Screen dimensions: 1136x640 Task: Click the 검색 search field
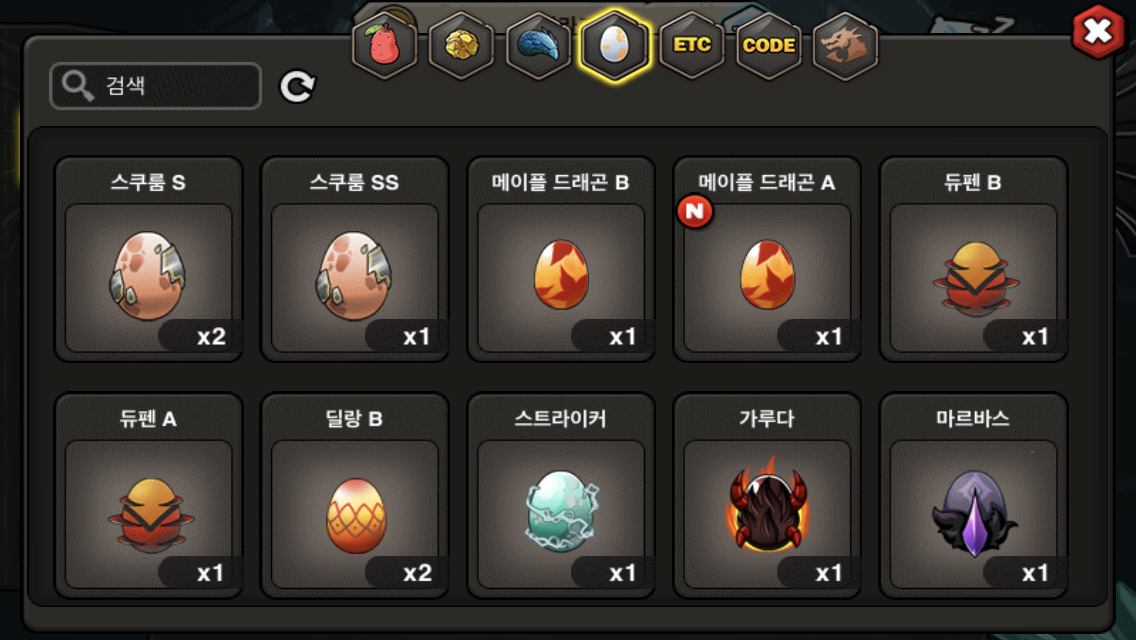pos(155,86)
